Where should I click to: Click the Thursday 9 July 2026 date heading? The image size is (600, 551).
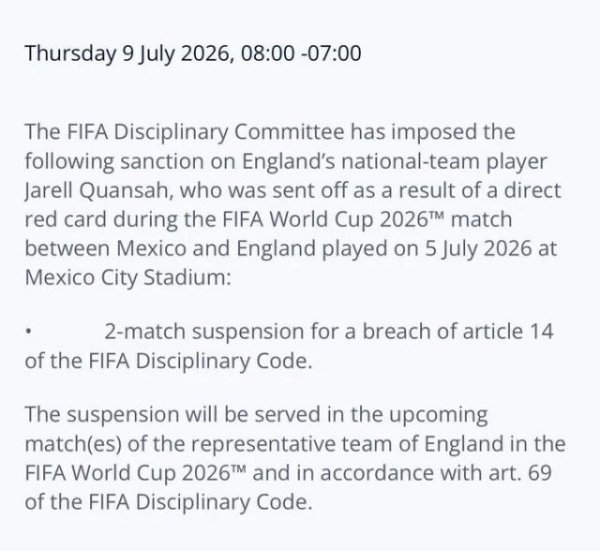click(x=127, y=53)
